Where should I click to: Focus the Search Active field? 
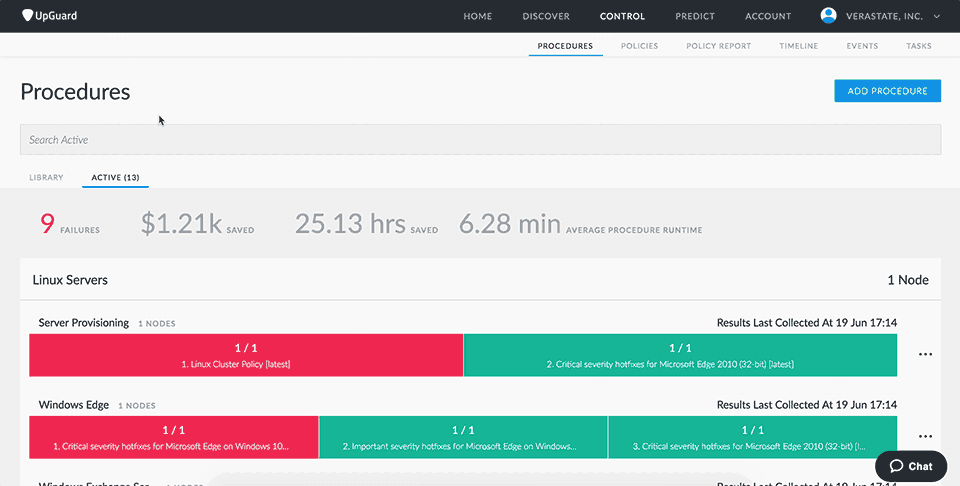tap(480, 140)
